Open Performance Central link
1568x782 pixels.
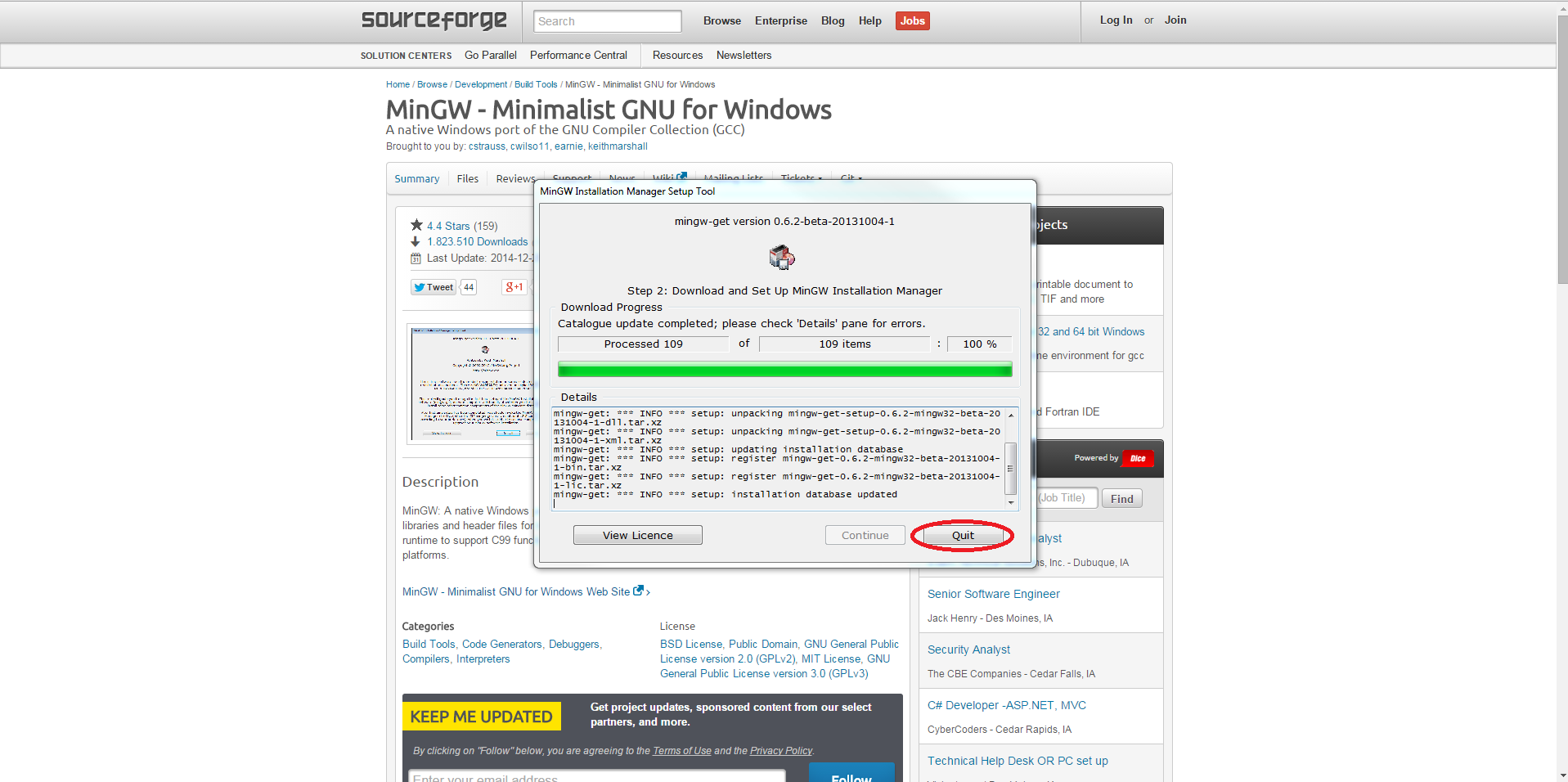click(x=578, y=55)
